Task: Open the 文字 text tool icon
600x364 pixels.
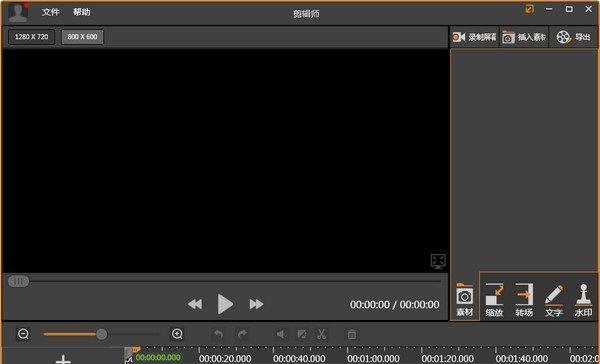Action: (x=554, y=300)
